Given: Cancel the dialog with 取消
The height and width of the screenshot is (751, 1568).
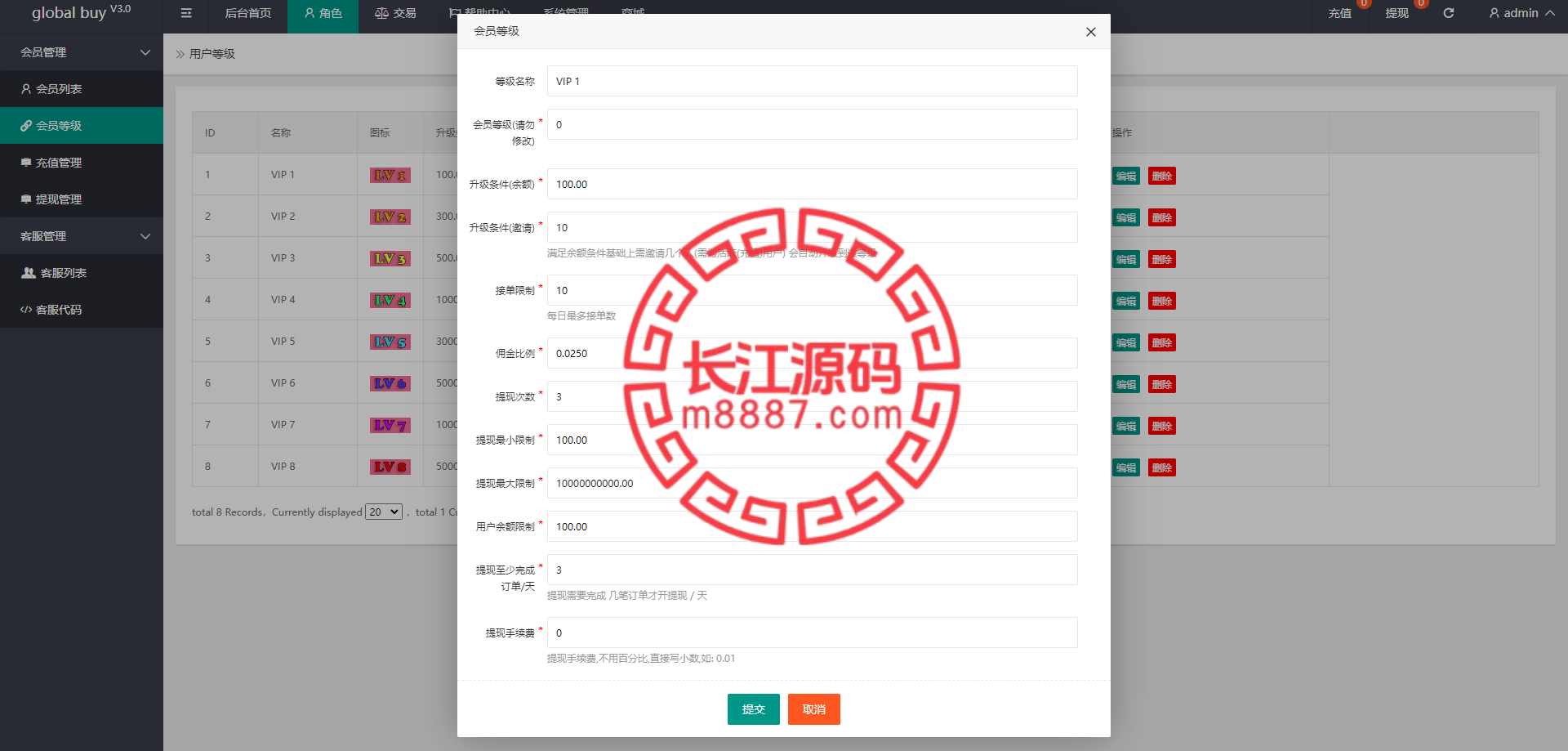Looking at the screenshot, I should pos(814,709).
